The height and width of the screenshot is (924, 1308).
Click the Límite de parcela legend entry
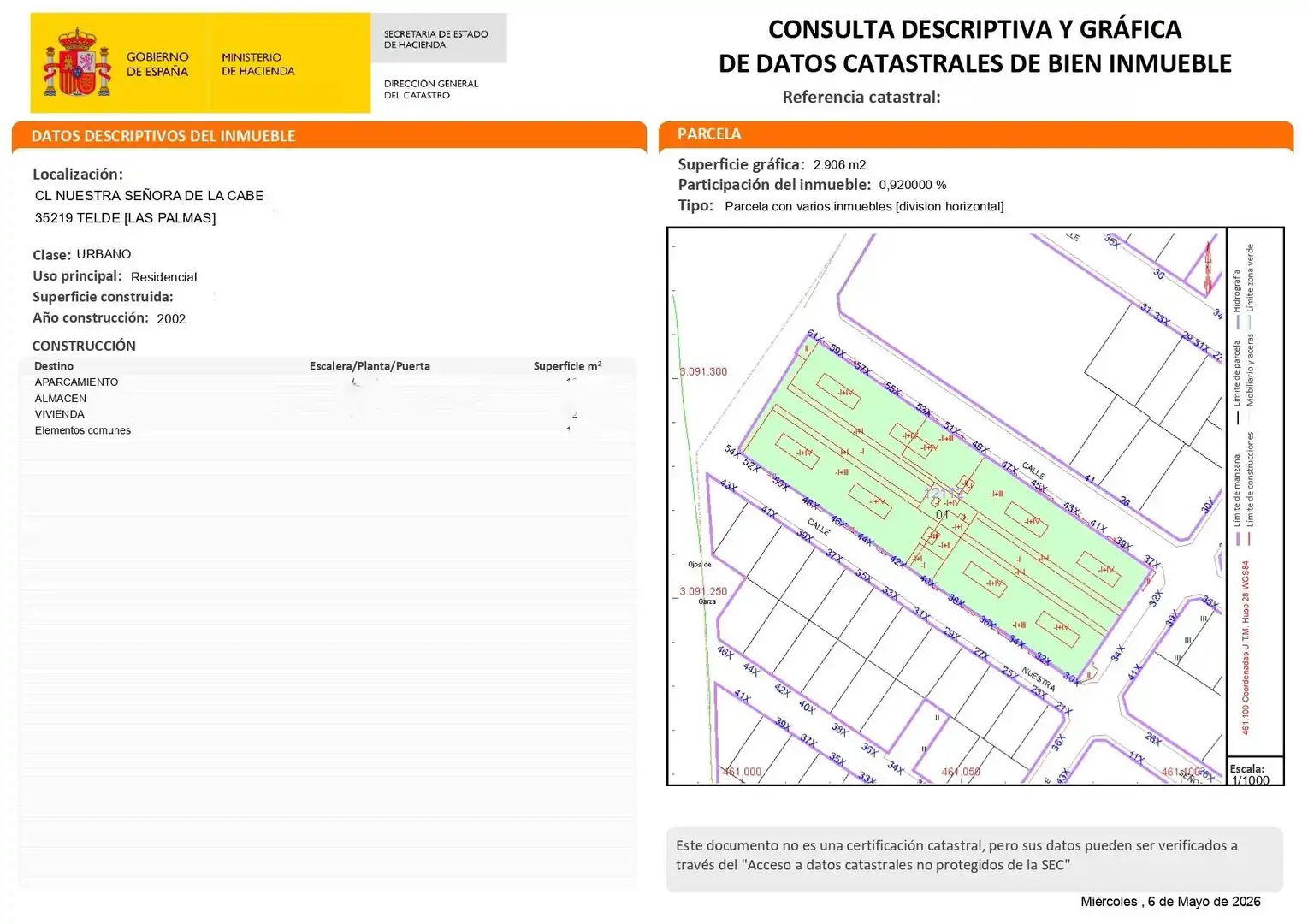[x=1236, y=382]
